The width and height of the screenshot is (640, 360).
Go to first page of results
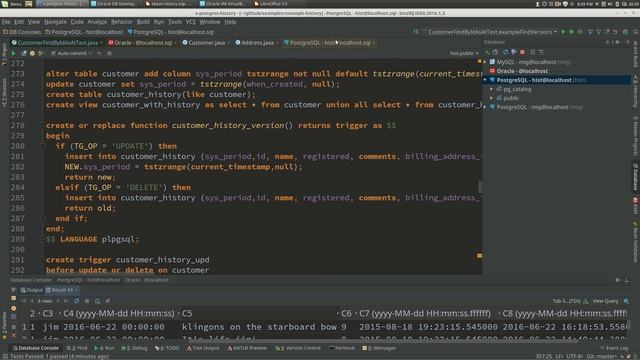[x=24, y=301]
